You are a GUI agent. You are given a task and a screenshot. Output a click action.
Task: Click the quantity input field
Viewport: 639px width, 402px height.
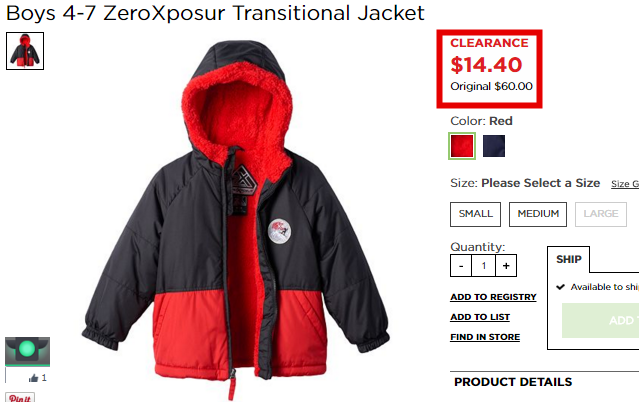(x=484, y=265)
